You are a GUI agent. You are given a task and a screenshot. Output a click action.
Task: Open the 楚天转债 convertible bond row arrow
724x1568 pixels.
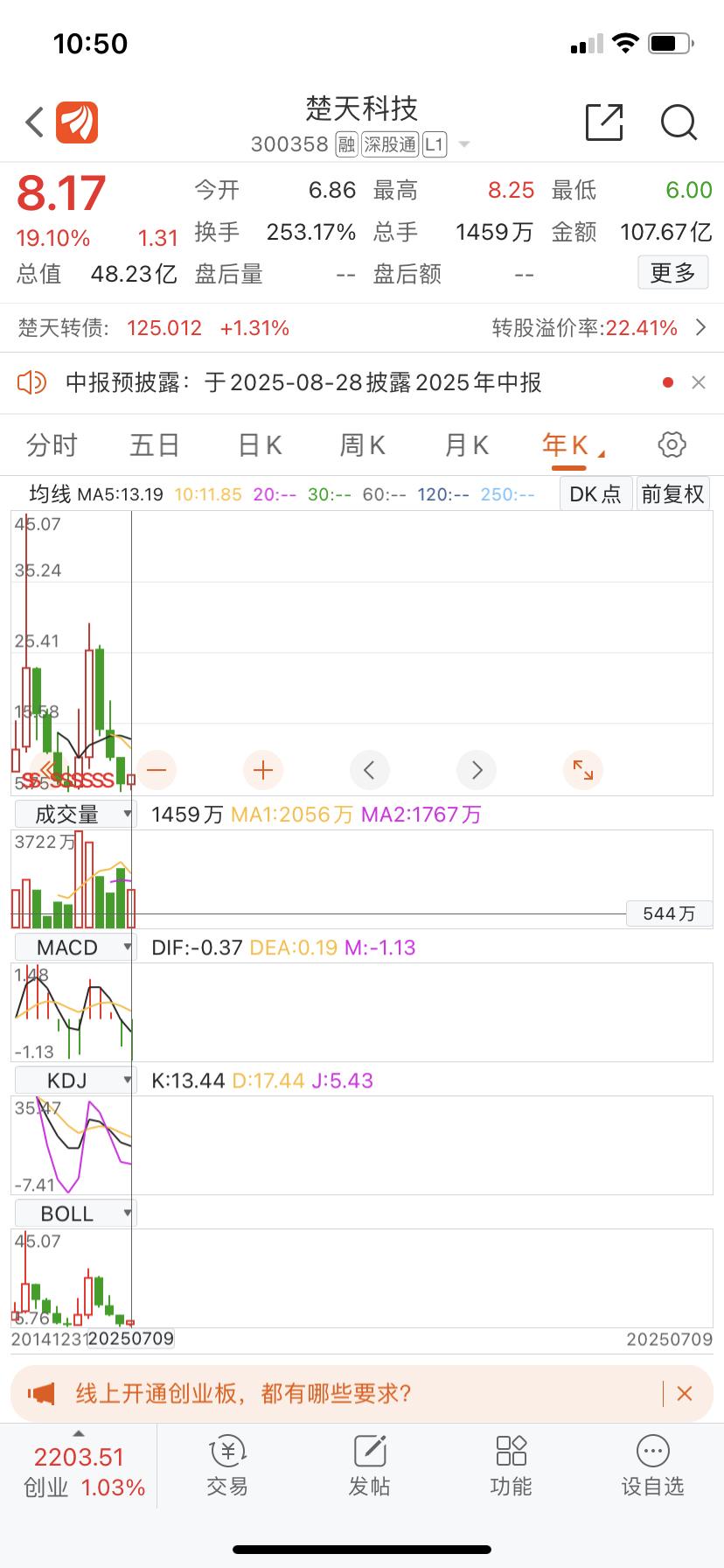[x=700, y=328]
